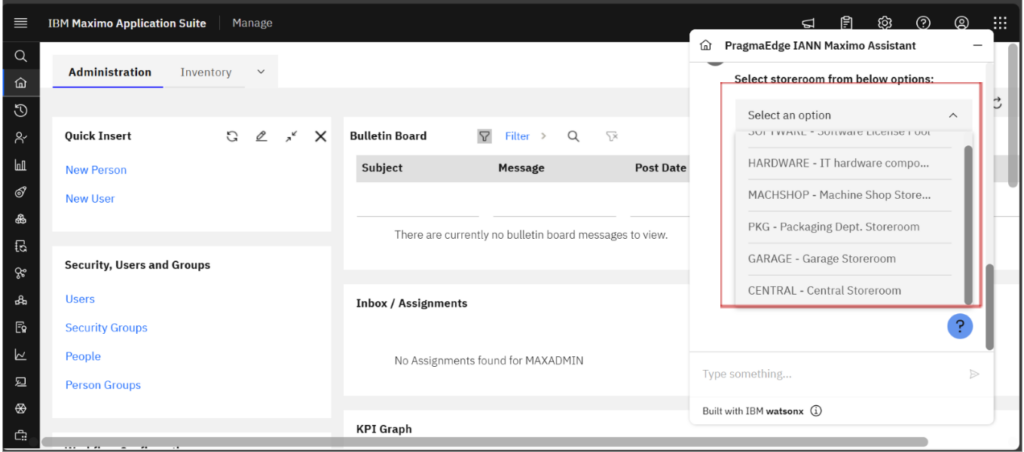
Task: Click the wheel-shaped sidebar icon
Action: (20, 409)
